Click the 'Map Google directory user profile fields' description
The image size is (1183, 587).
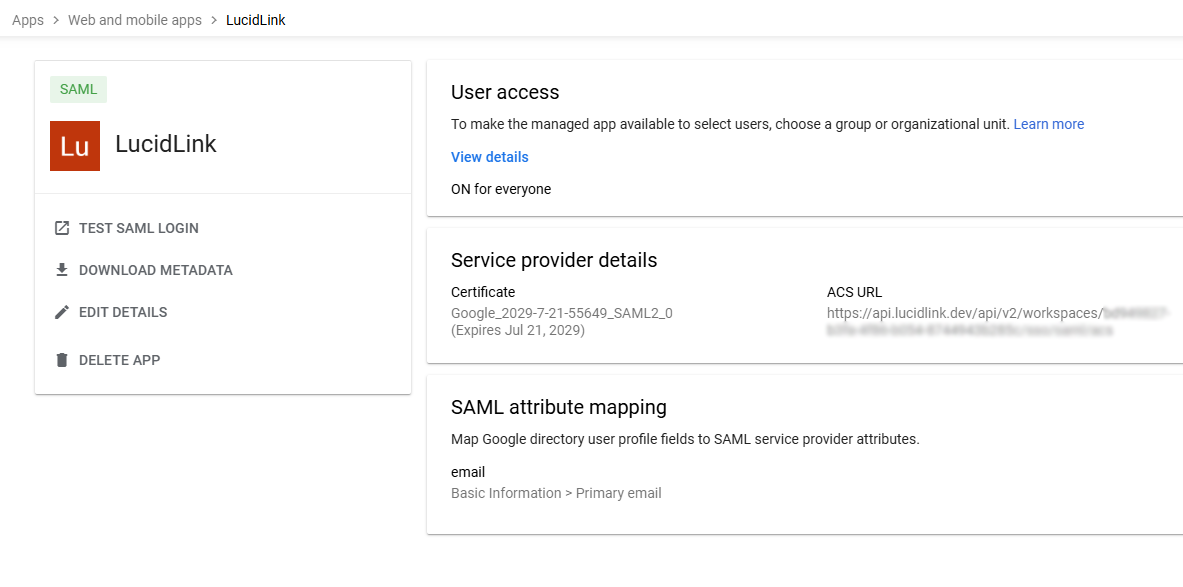[x=685, y=439]
